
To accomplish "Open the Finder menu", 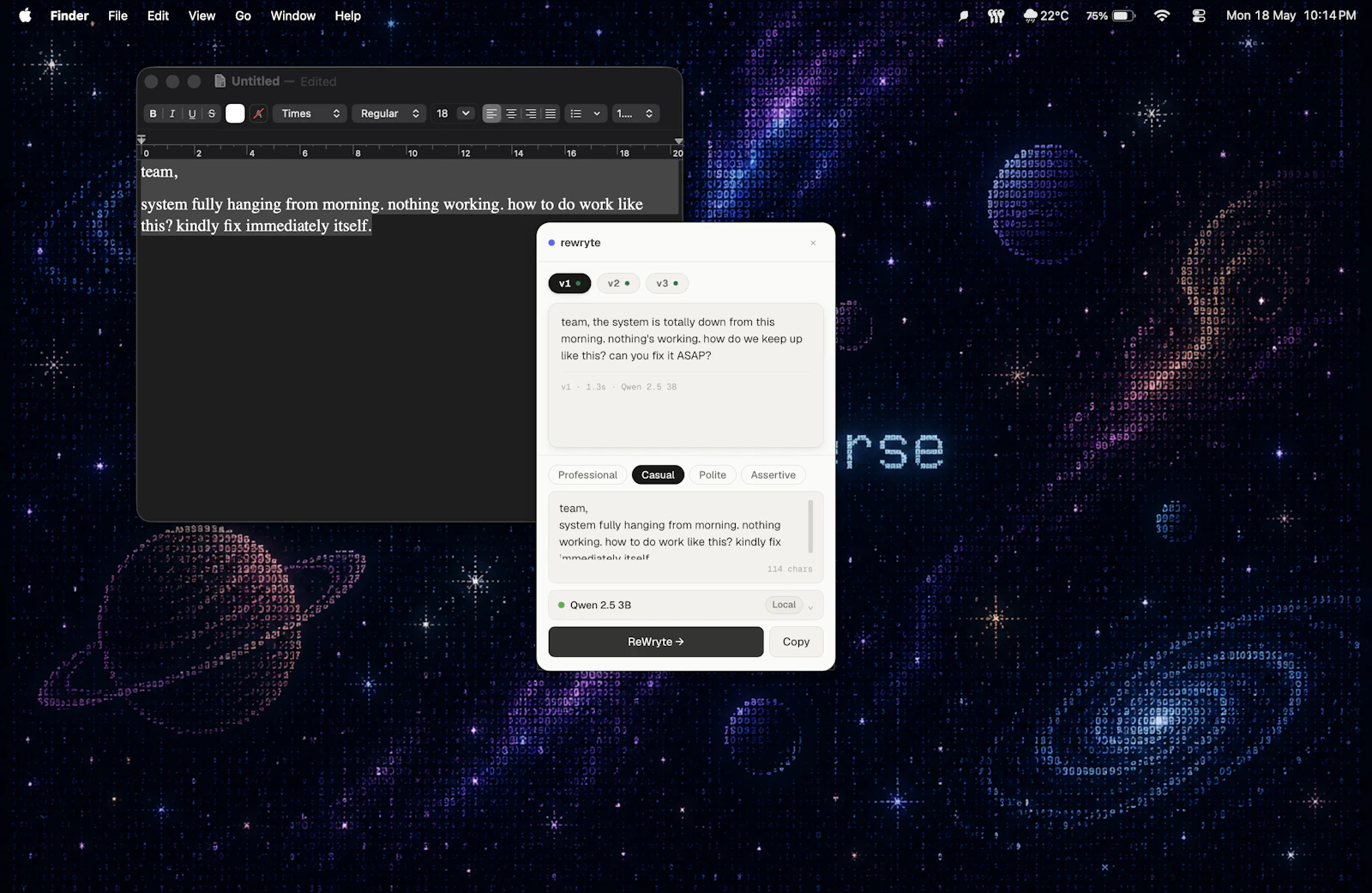I will pos(69,15).
